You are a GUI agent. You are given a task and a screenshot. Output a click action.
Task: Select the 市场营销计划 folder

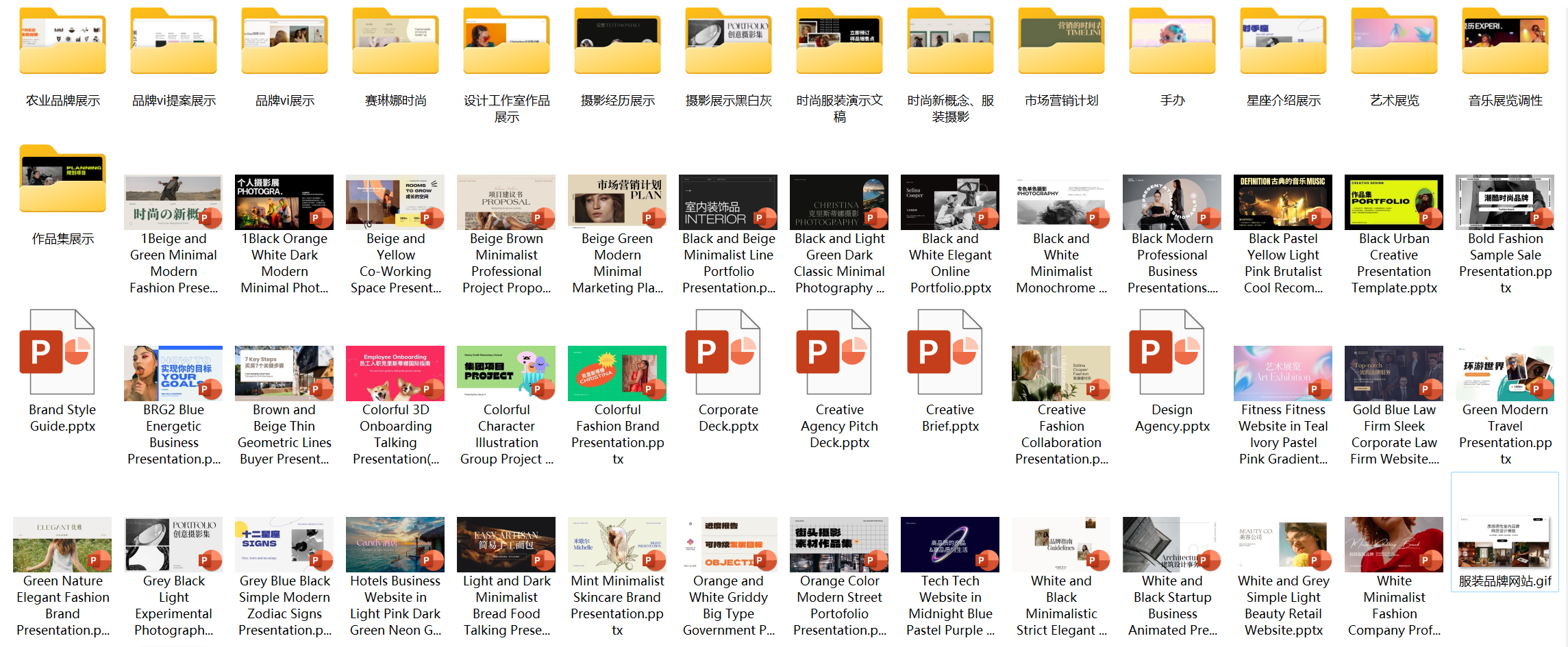1061,42
